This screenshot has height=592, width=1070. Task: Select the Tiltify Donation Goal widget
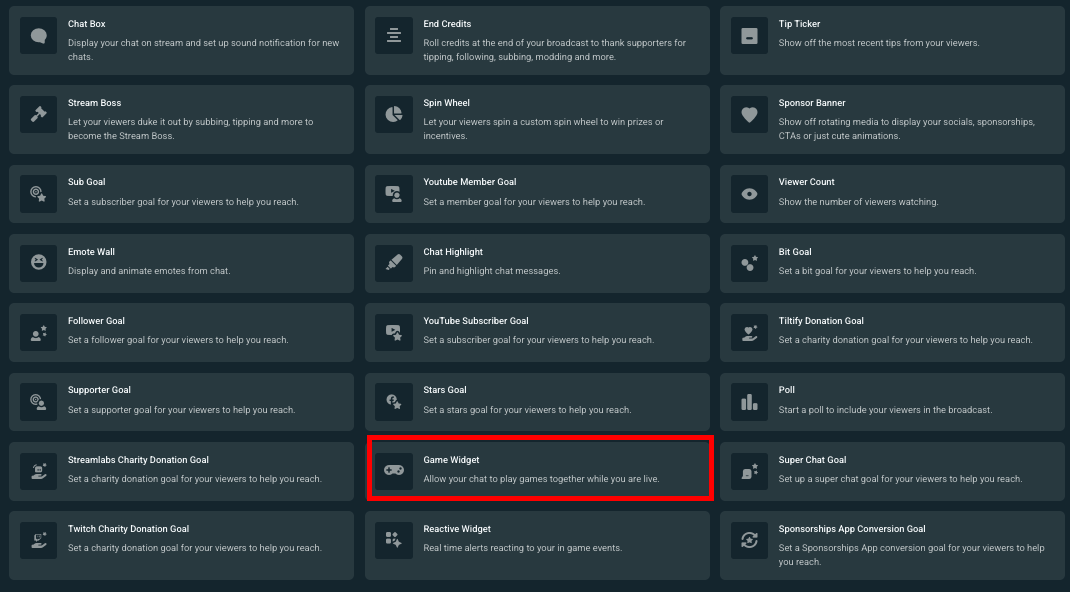892,332
